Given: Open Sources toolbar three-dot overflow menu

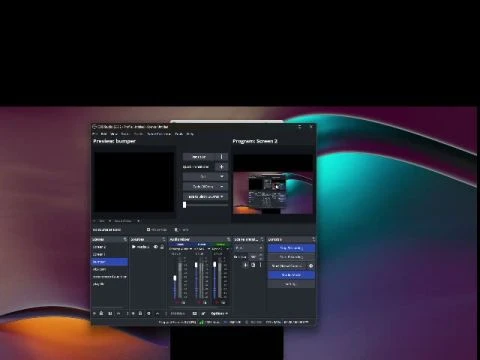Looking at the screenshot, I should [x=166, y=314].
